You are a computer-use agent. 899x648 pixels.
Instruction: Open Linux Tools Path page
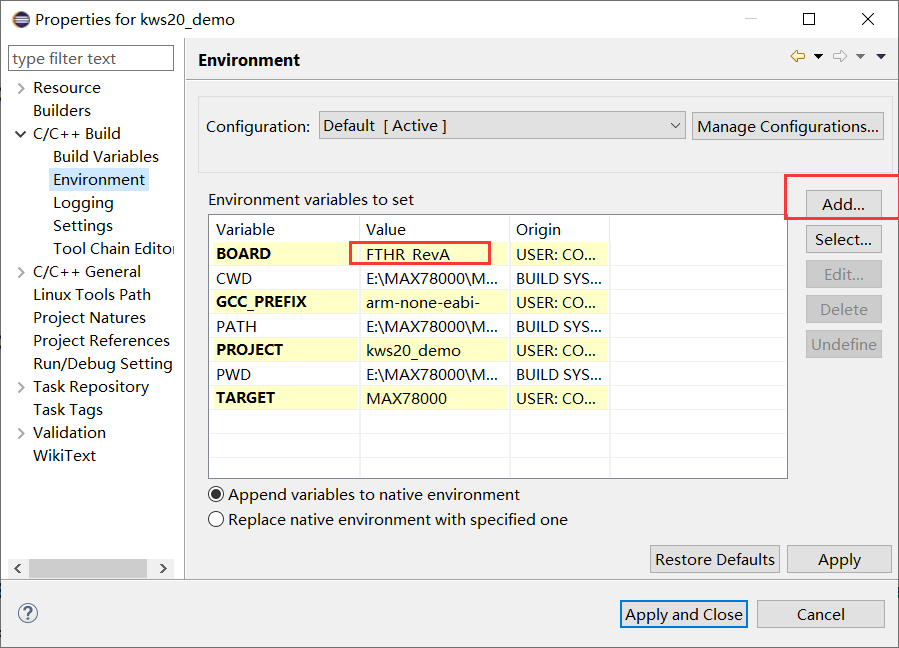(x=92, y=295)
